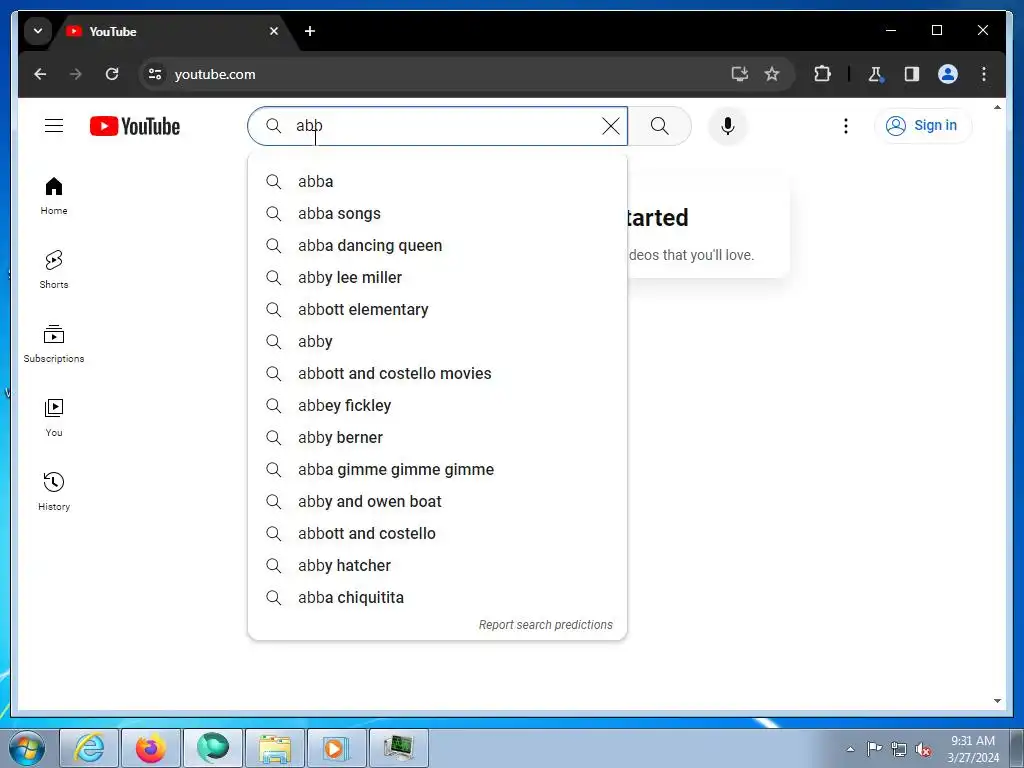Submit search with the magnifier button
The width and height of the screenshot is (1024, 768).
[660, 126]
